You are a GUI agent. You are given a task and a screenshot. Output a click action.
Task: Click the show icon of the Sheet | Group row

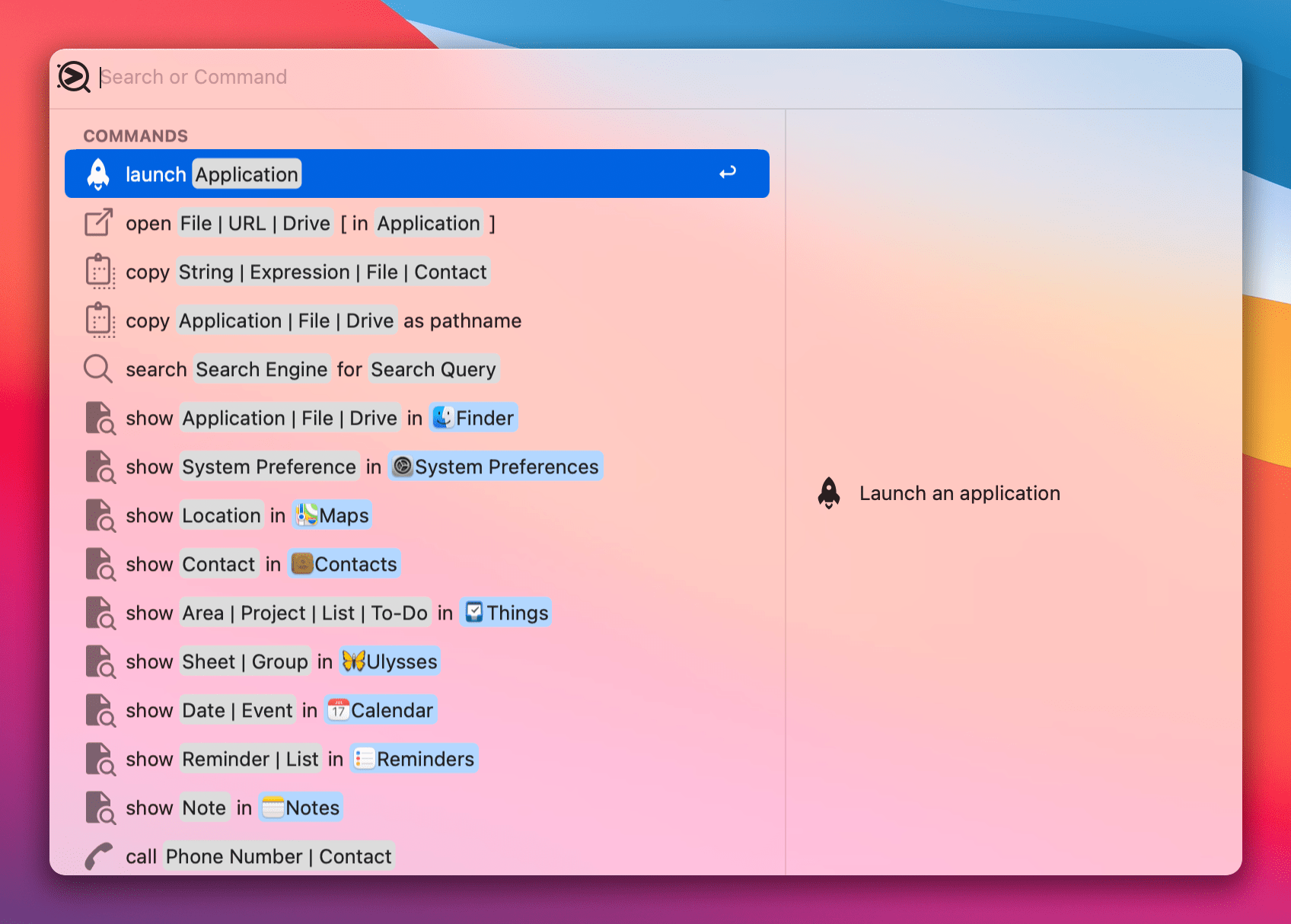click(x=100, y=662)
